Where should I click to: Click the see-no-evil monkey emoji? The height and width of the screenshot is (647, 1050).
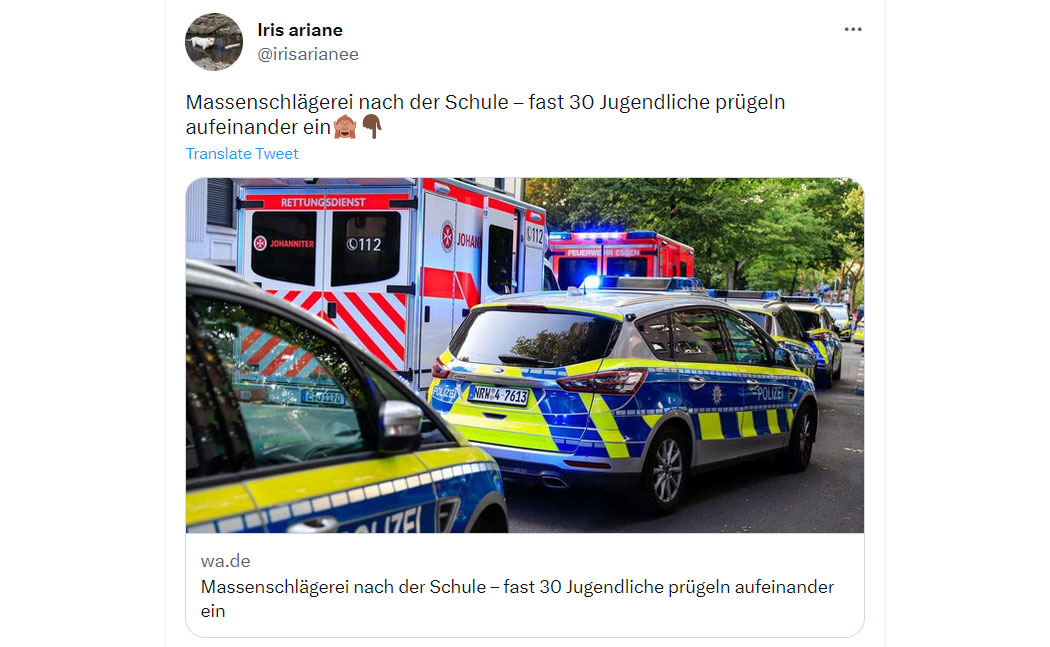click(345, 127)
